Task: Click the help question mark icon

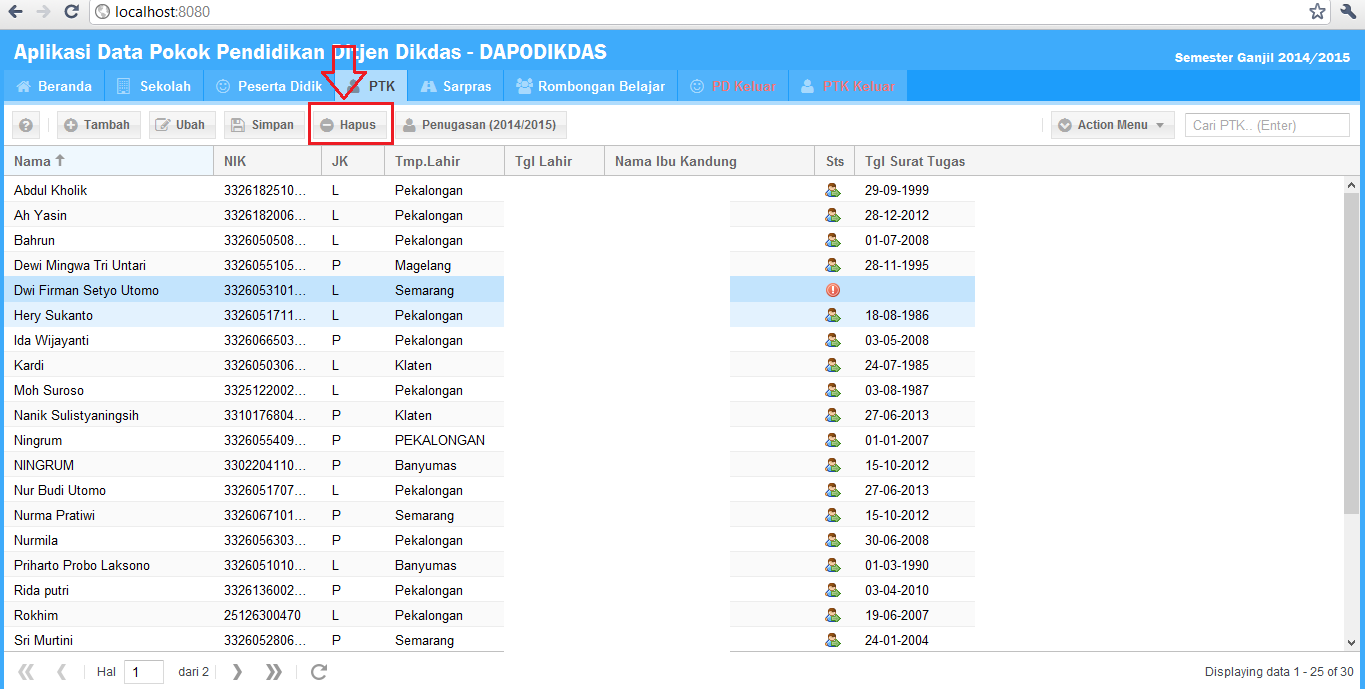Action: 25,124
